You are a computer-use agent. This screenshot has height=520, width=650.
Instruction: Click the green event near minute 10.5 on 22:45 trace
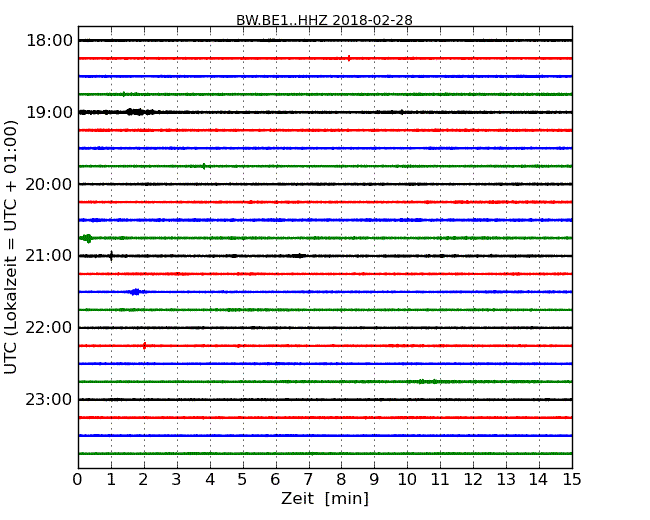tap(428, 381)
